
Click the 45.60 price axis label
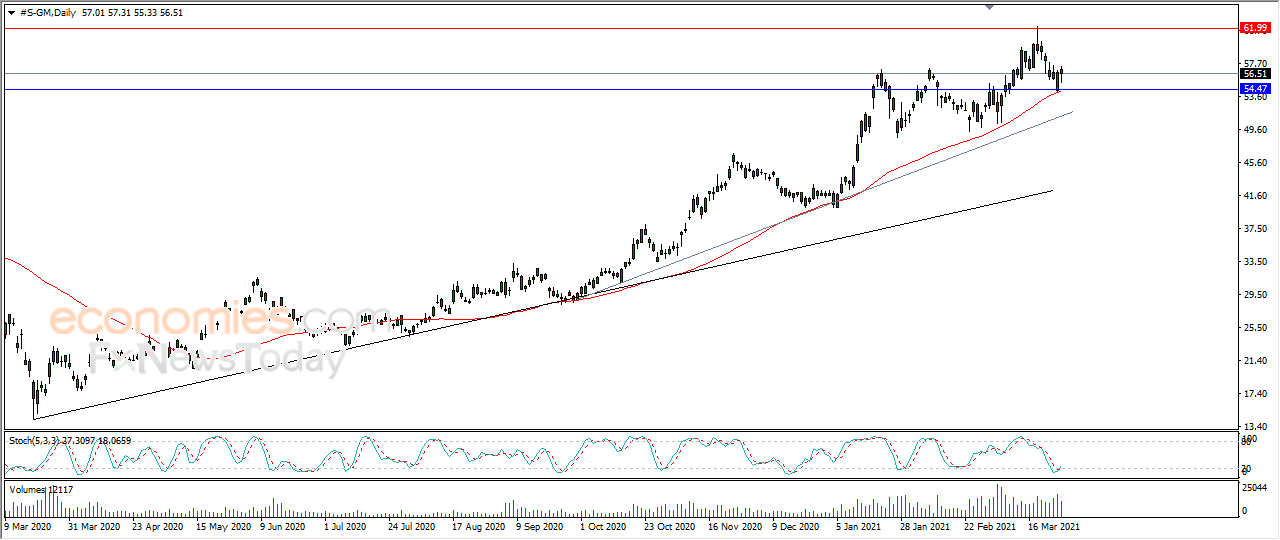click(1254, 162)
